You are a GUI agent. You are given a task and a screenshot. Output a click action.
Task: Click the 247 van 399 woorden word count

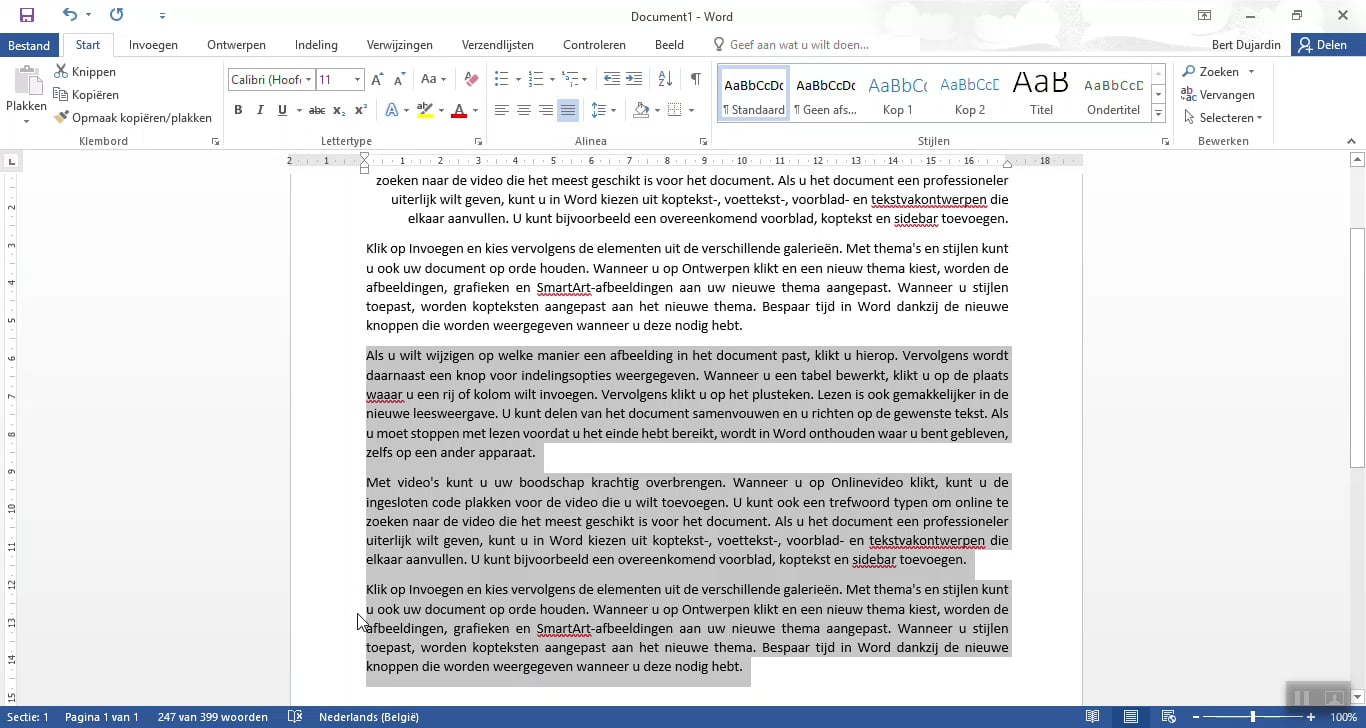pyautogui.click(x=212, y=717)
